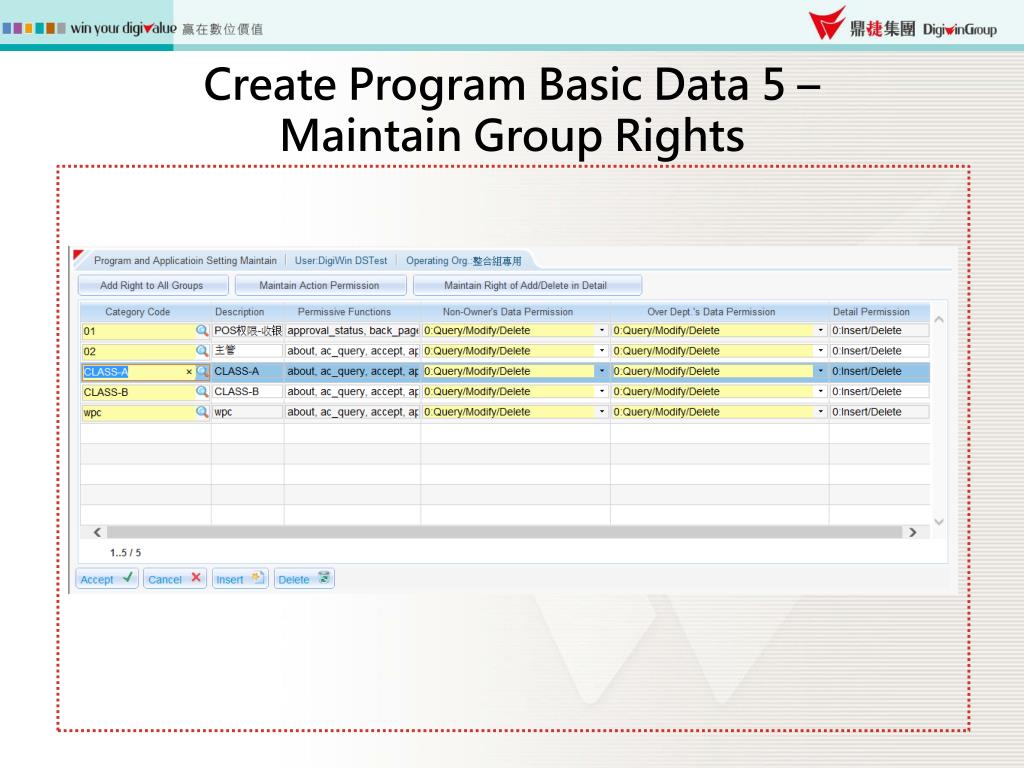Click Maintain Right of Add/Delete in Detail

[x=525, y=286]
